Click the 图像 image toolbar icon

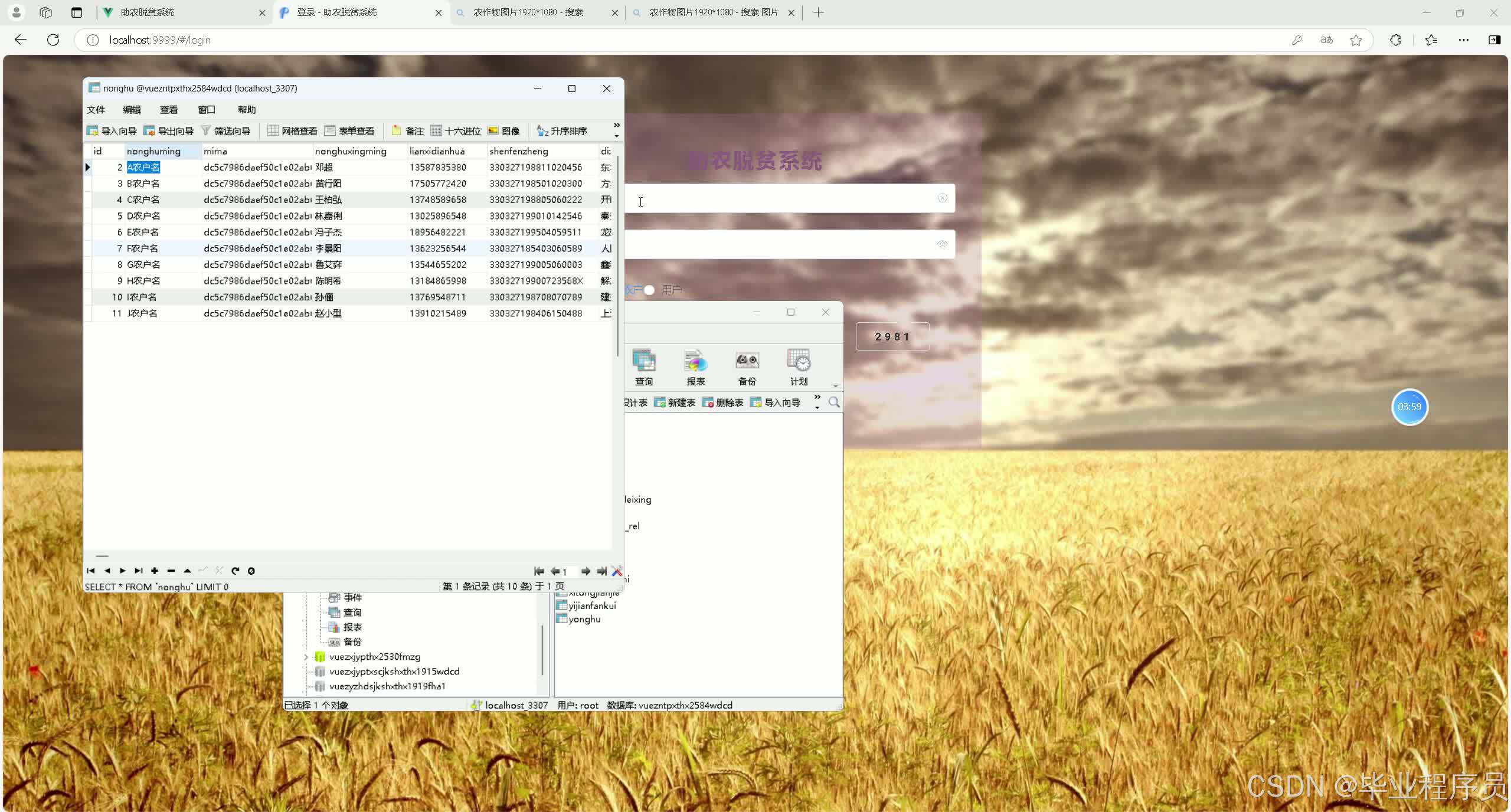pos(504,131)
